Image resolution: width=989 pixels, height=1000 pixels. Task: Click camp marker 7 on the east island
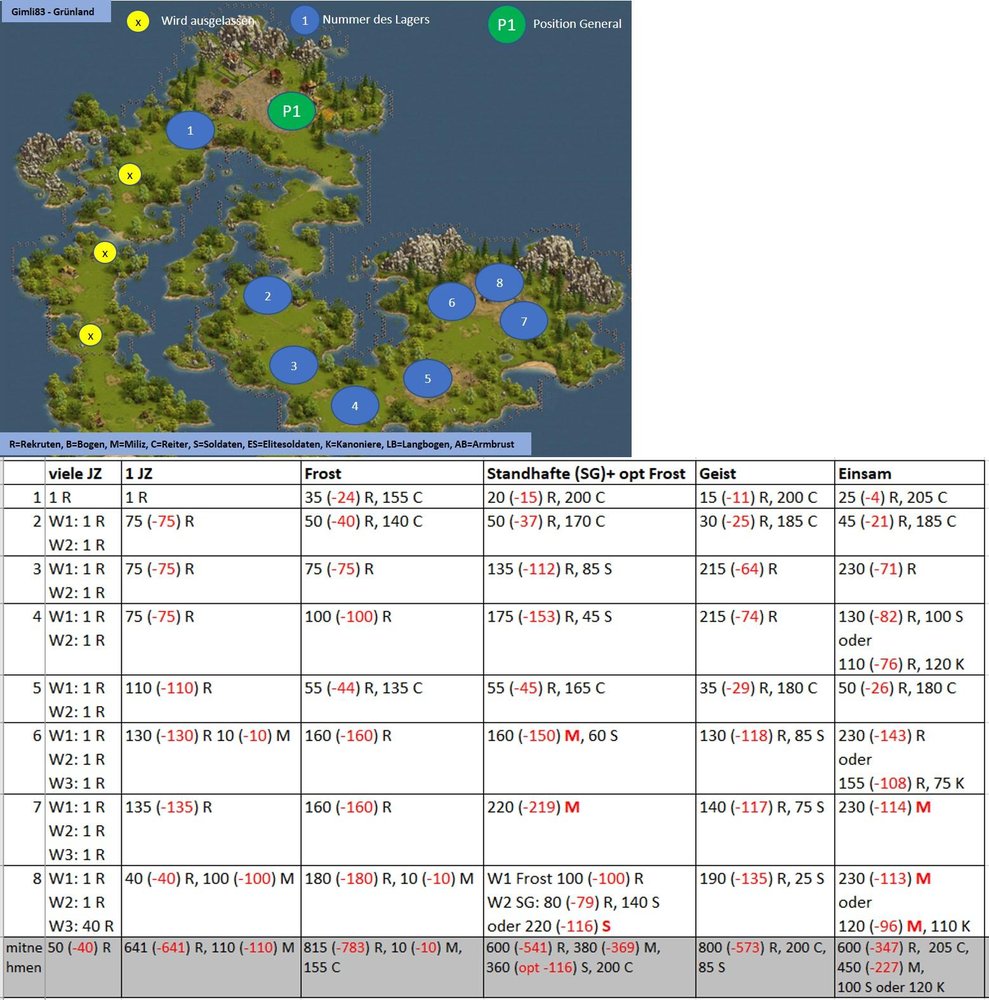click(524, 321)
